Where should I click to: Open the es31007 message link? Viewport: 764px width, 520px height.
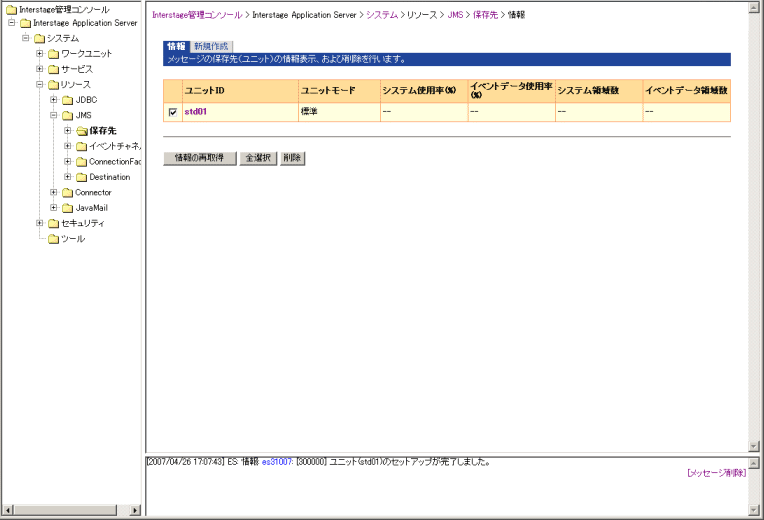[x=277, y=462]
